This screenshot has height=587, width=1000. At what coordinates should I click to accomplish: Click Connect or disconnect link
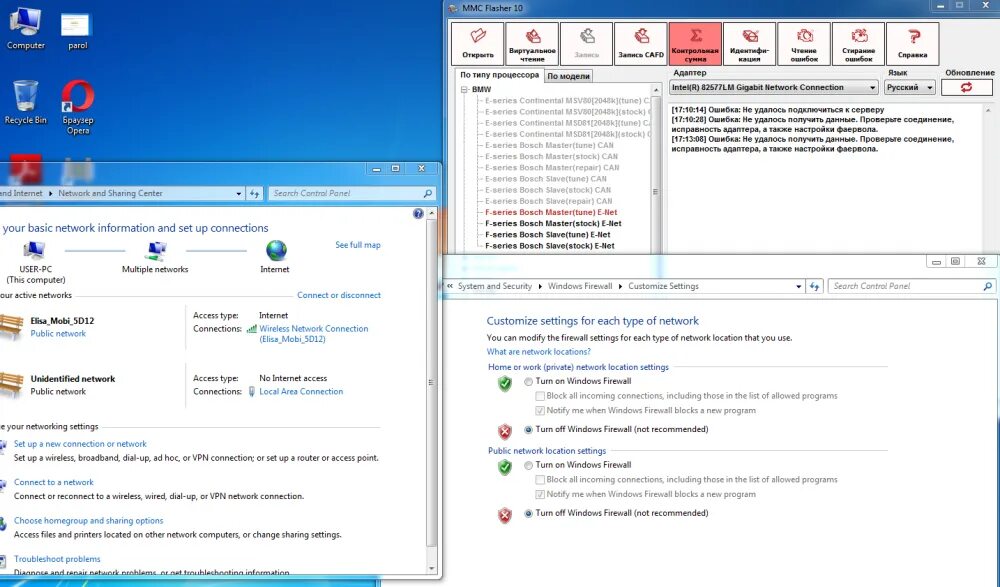[339, 295]
